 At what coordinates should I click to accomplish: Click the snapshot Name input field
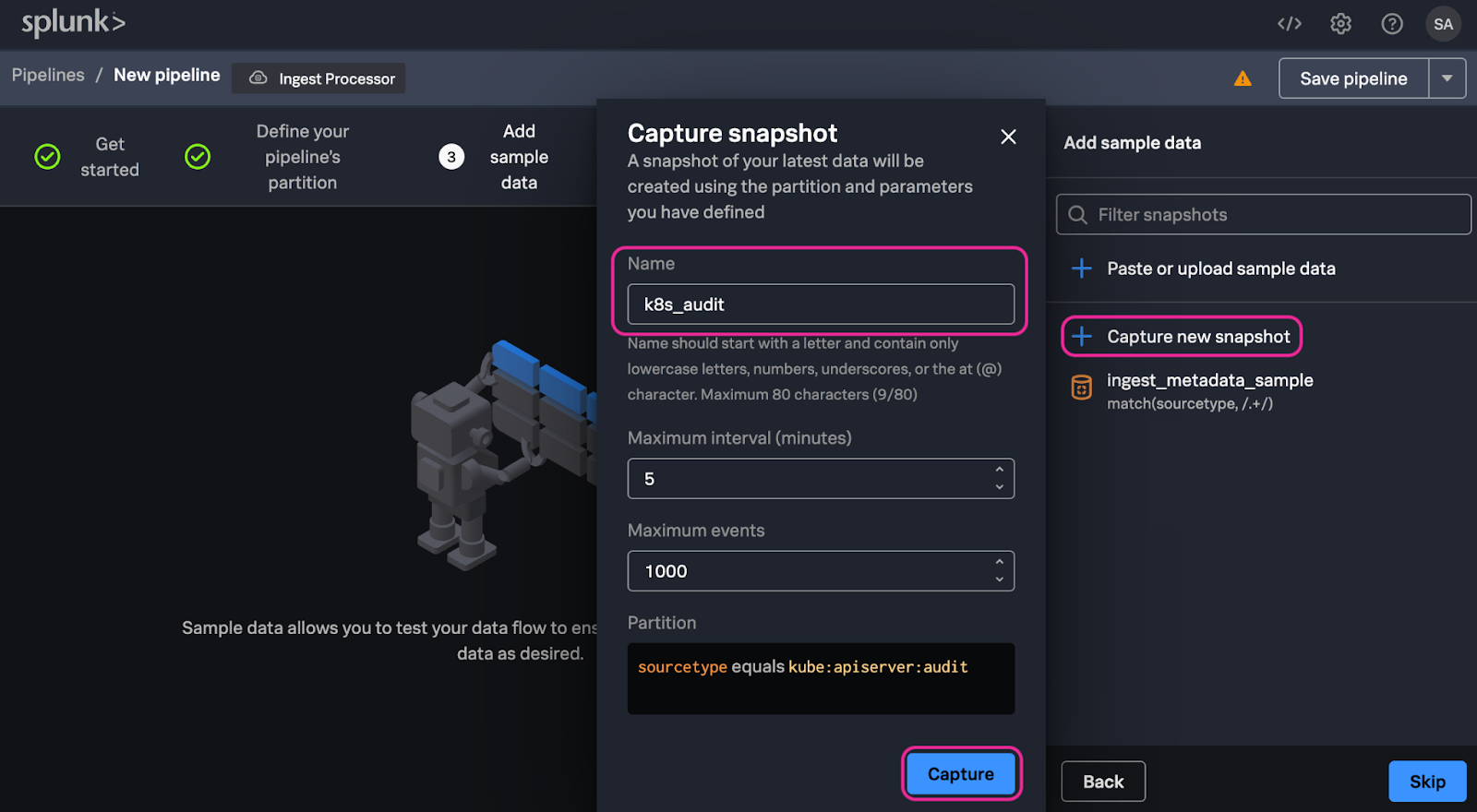820,304
